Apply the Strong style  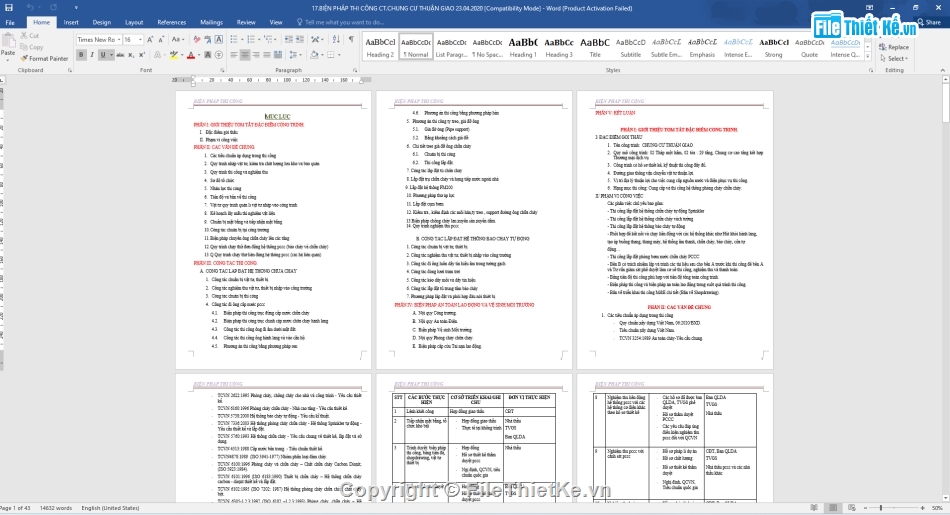[x=774, y=47]
